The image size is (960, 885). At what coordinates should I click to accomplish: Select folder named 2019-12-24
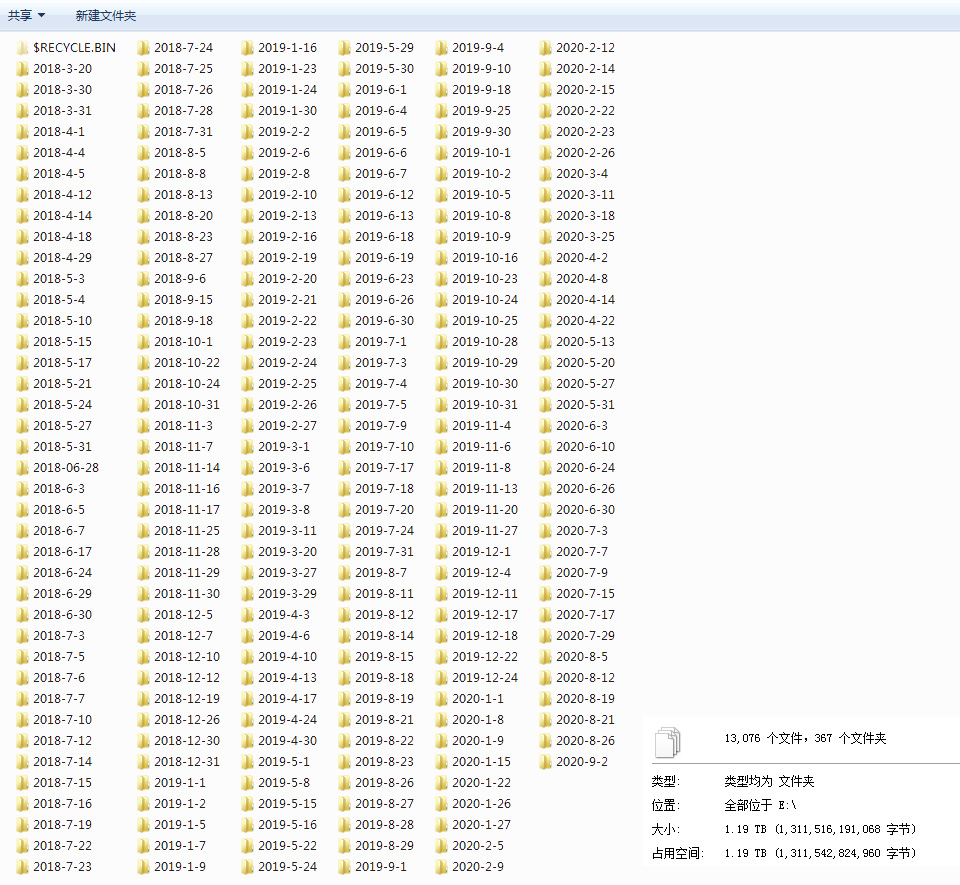(x=485, y=678)
